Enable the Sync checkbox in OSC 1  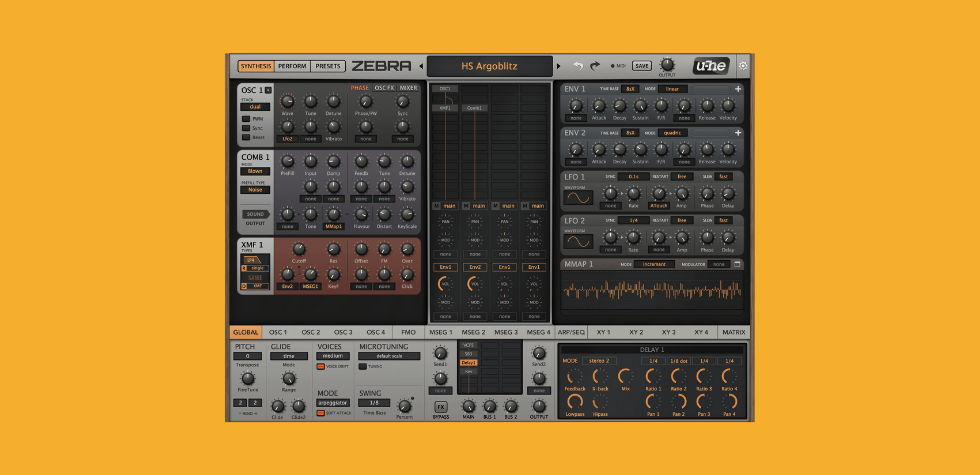tap(245, 128)
